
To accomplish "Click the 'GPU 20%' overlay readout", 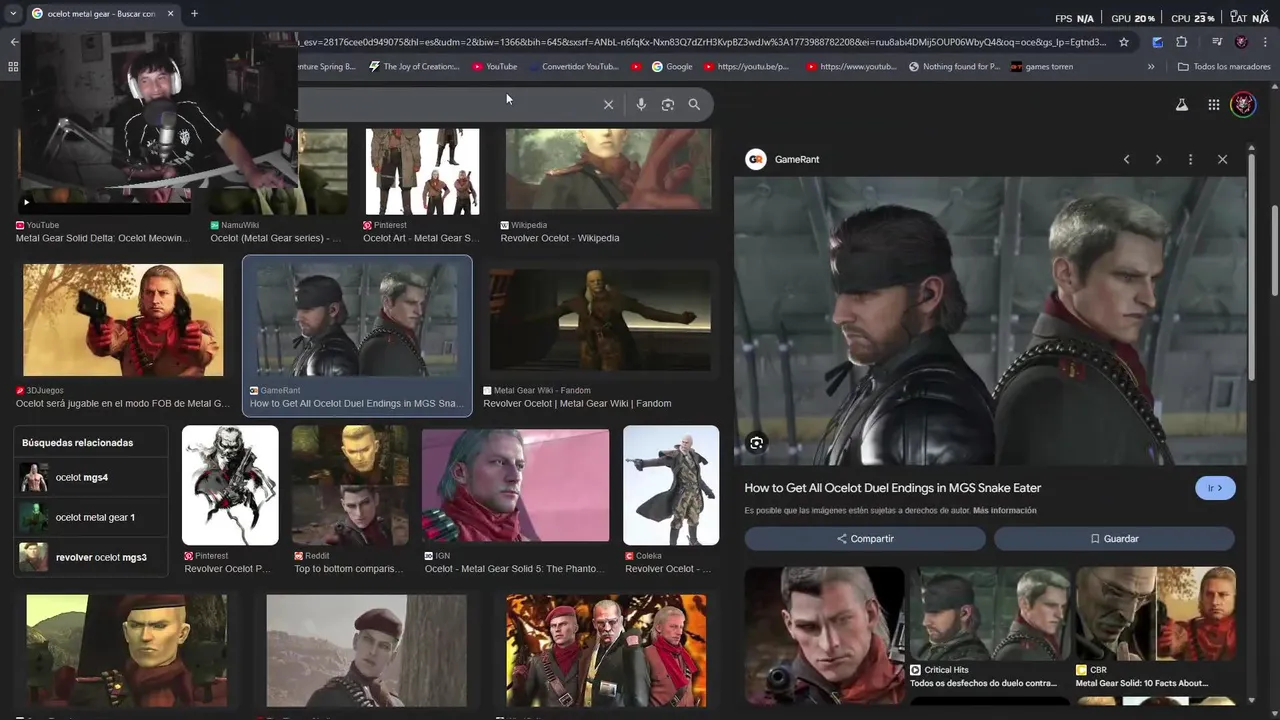I will pyautogui.click(x=1133, y=18).
